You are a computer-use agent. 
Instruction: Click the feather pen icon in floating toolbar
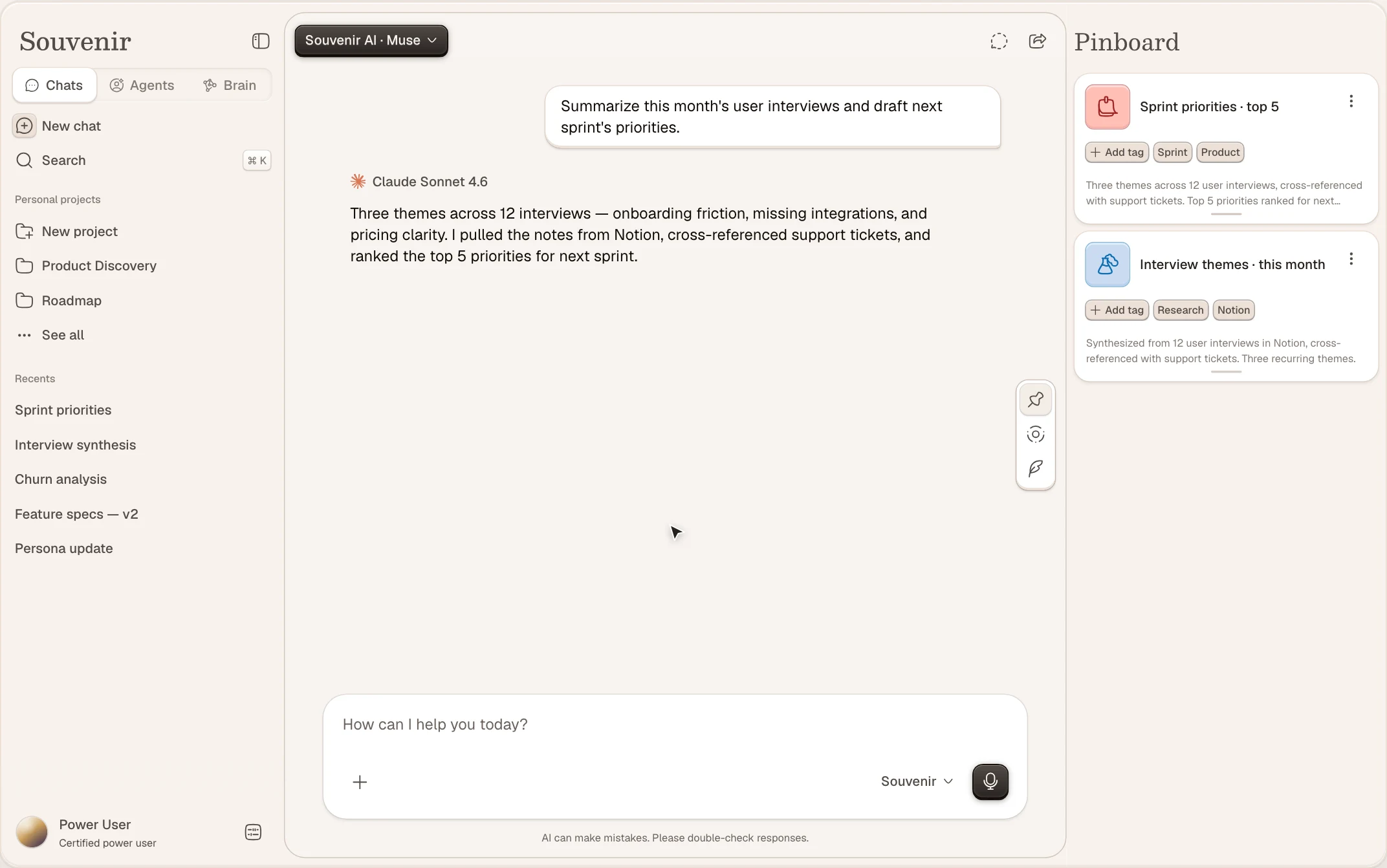tap(1036, 468)
